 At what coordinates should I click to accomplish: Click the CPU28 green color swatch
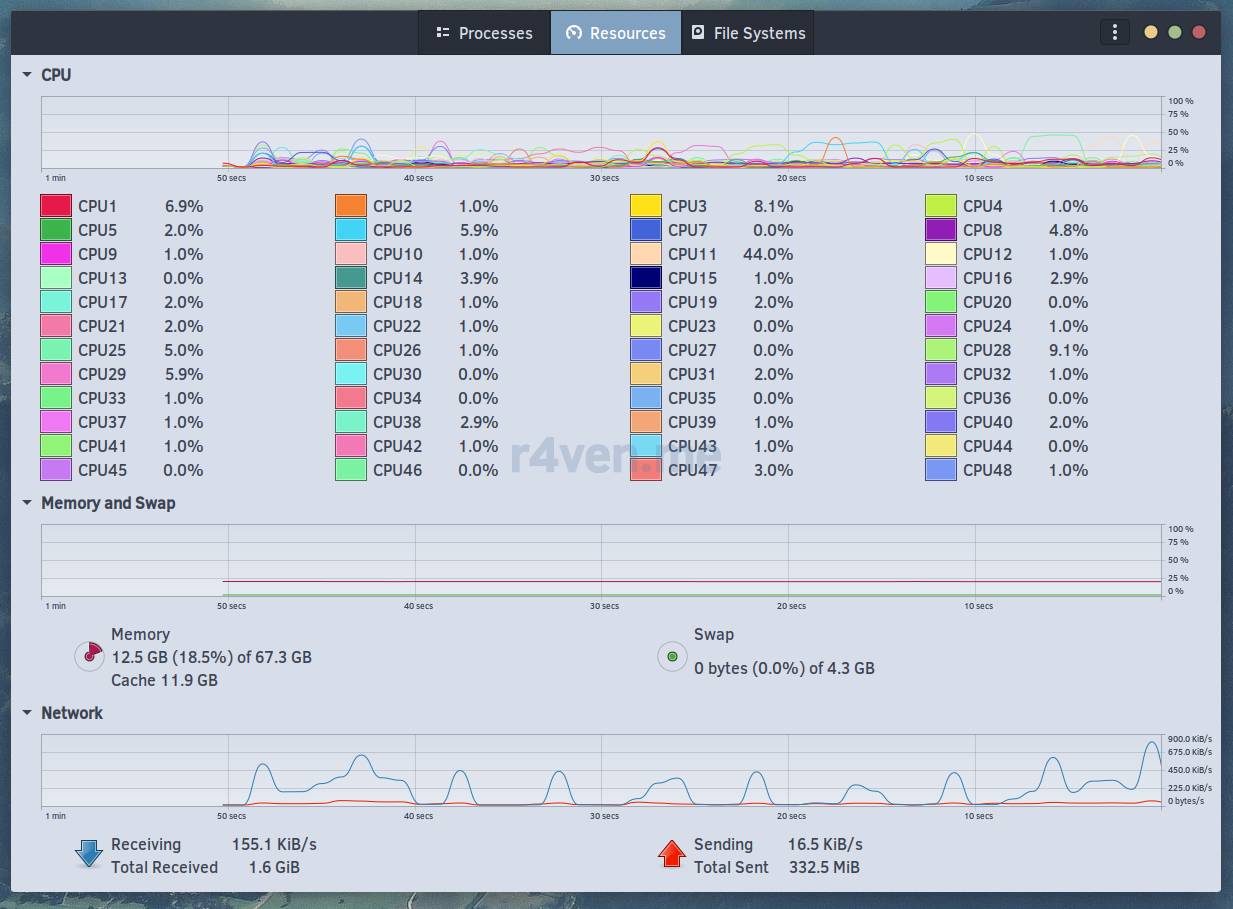point(941,350)
